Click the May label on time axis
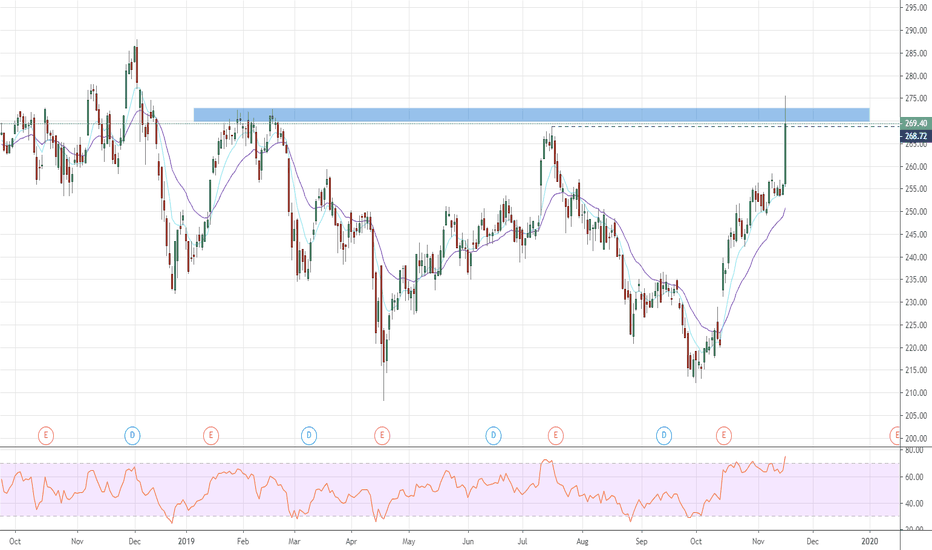Screen dimensions: 932x550 [408, 541]
